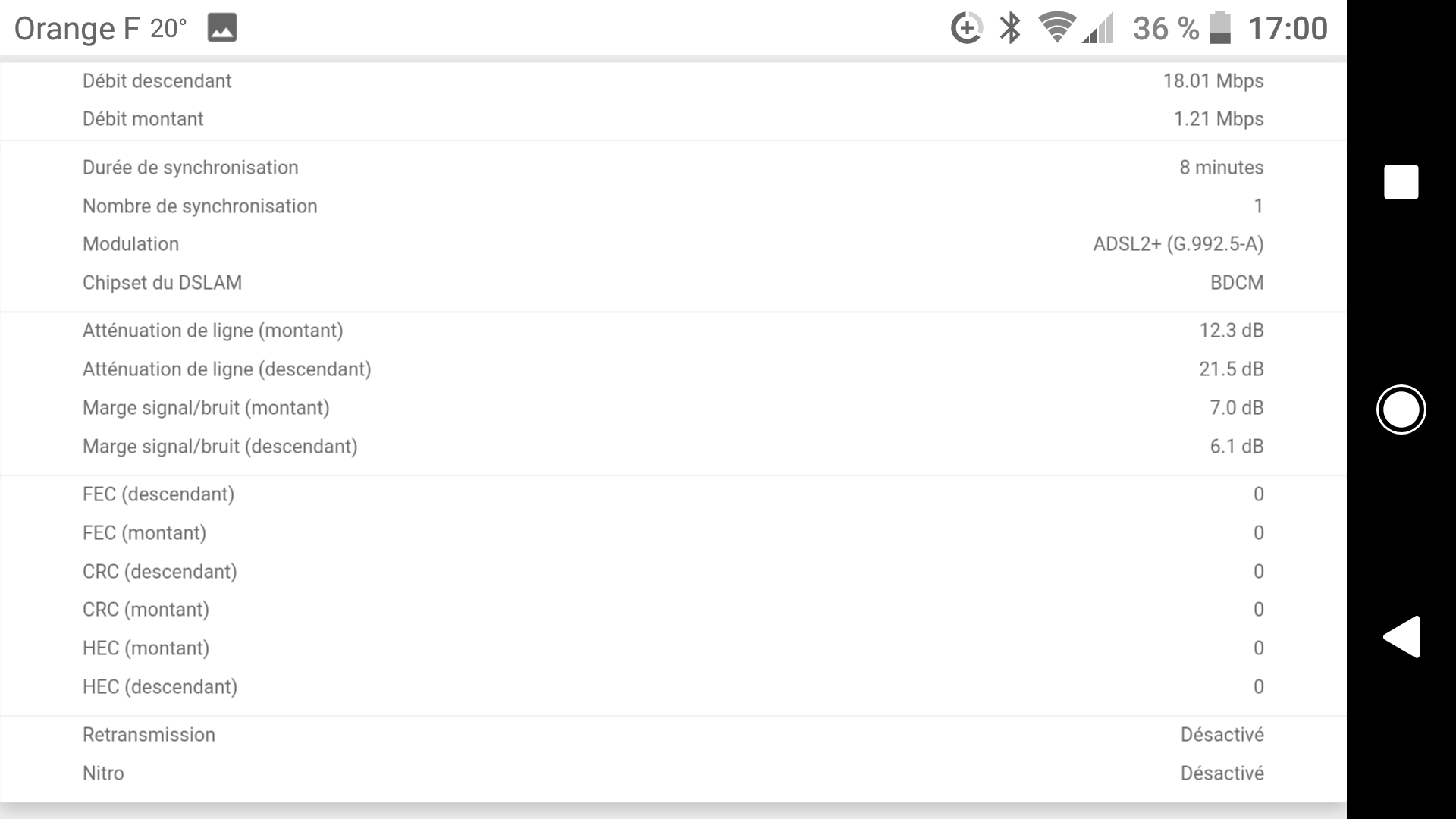The width and height of the screenshot is (1456, 819).
Task: Tap the Nitro Désactivé status
Action: pyautogui.click(x=1222, y=773)
